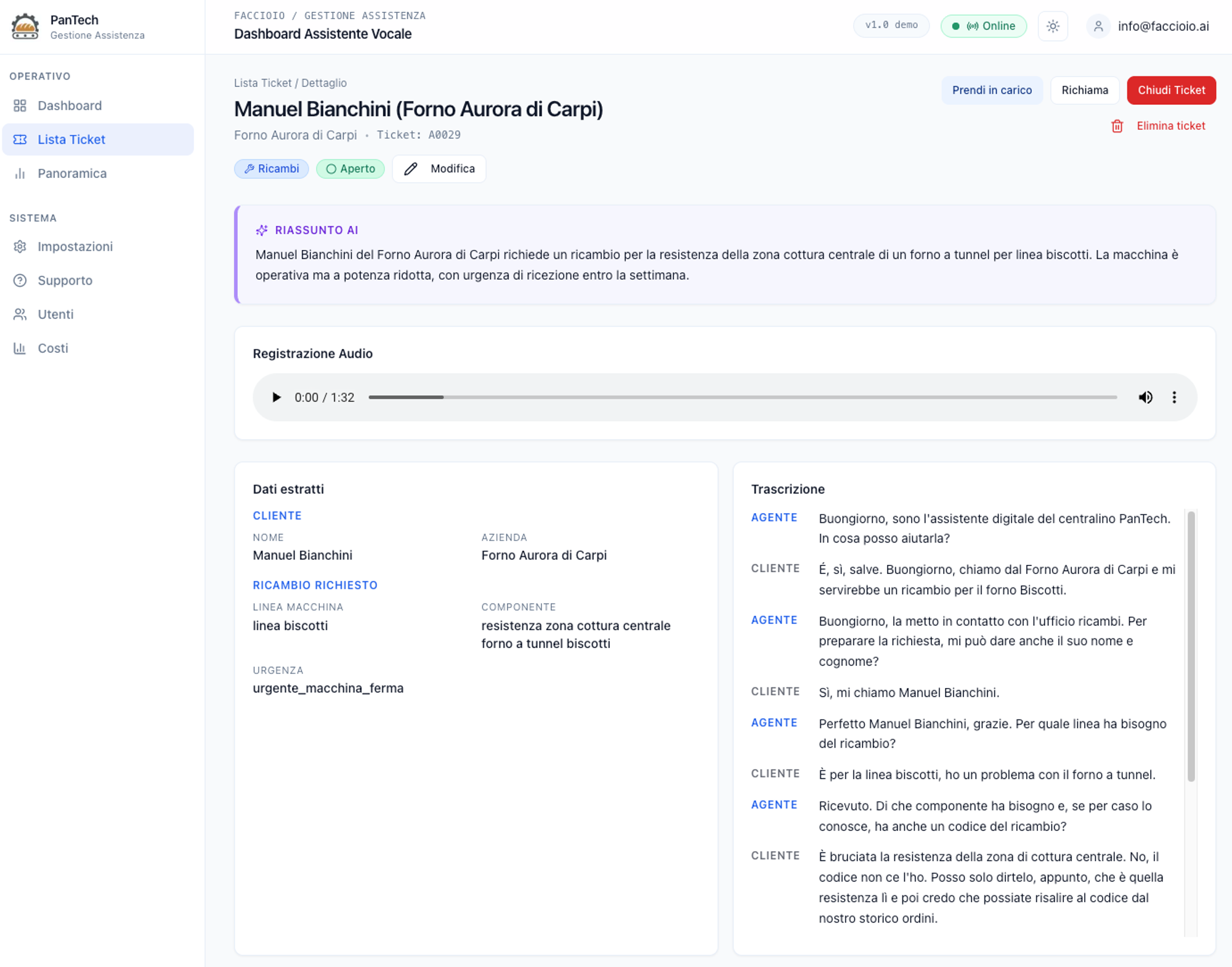
Task: Click the Linea Macchina value linea biscotti
Action: pos(290,625)
